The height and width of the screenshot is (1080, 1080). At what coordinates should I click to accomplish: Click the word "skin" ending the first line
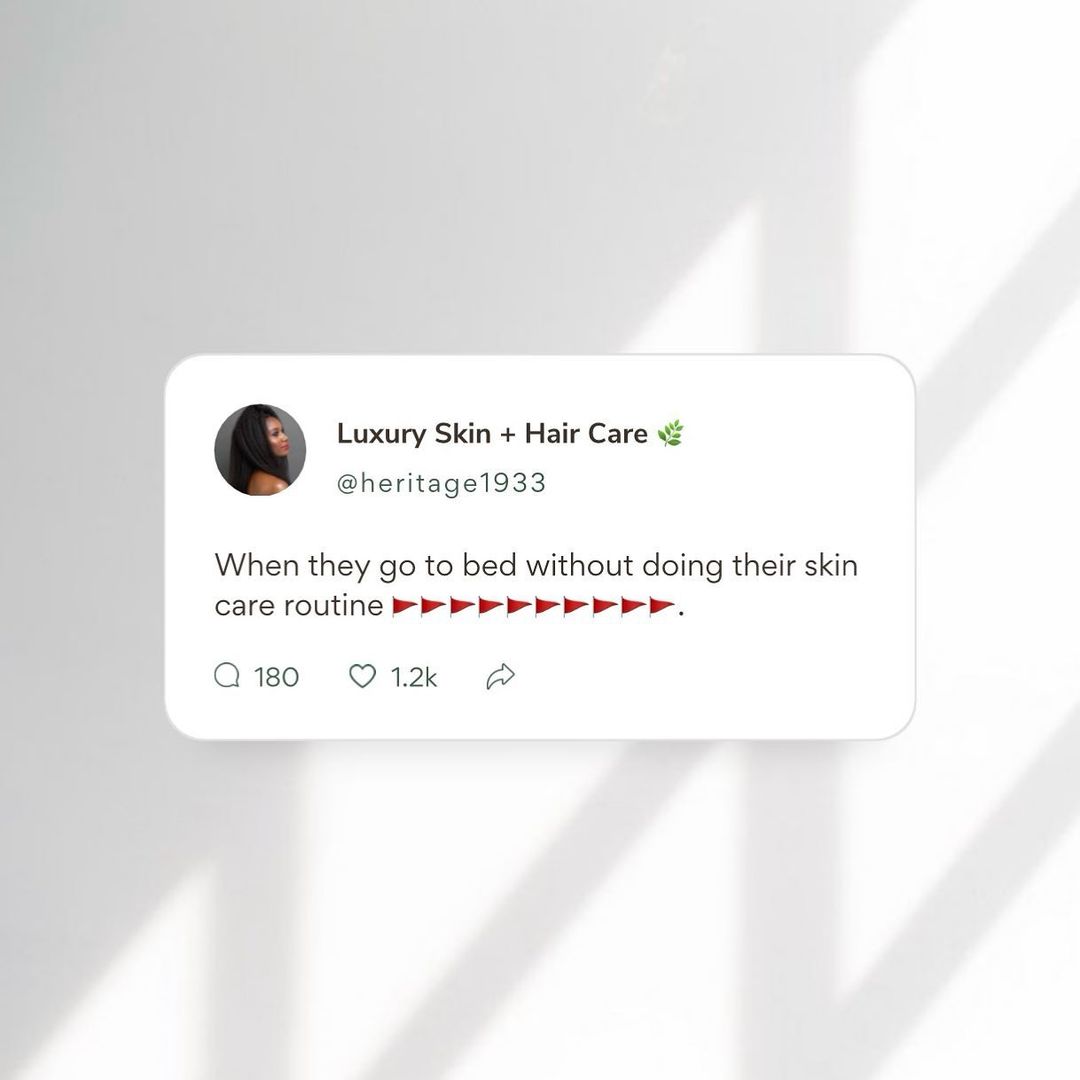point(831,565)
